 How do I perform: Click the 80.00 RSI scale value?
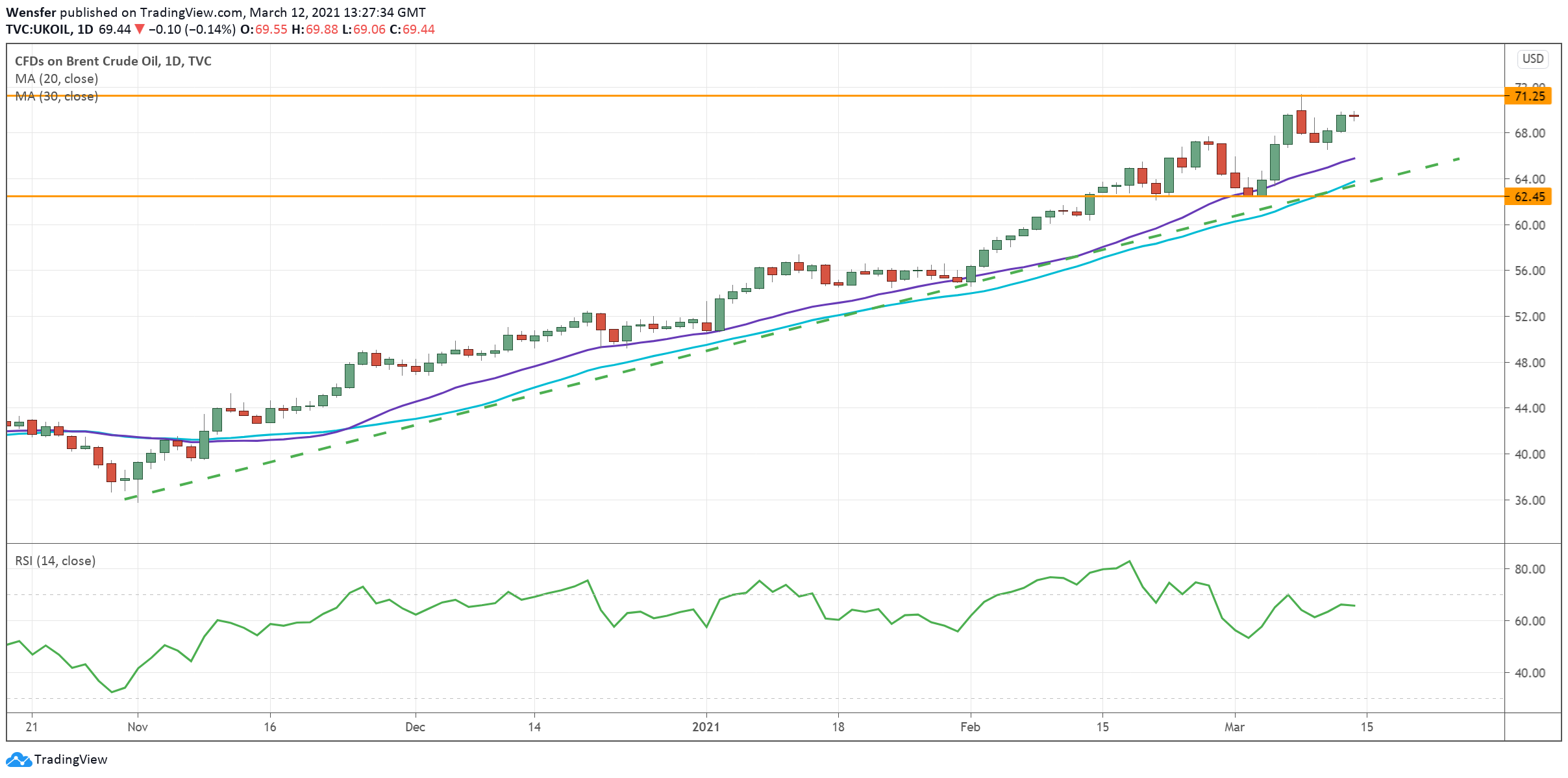[1530, 569]
